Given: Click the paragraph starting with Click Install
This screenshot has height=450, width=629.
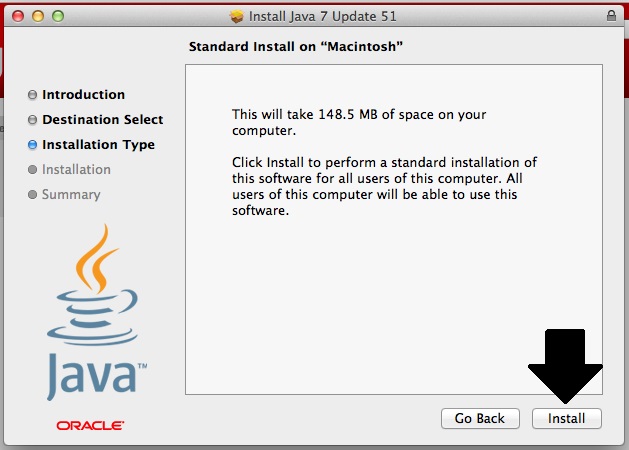Looking at the screenshot, I should pos(384,186).
